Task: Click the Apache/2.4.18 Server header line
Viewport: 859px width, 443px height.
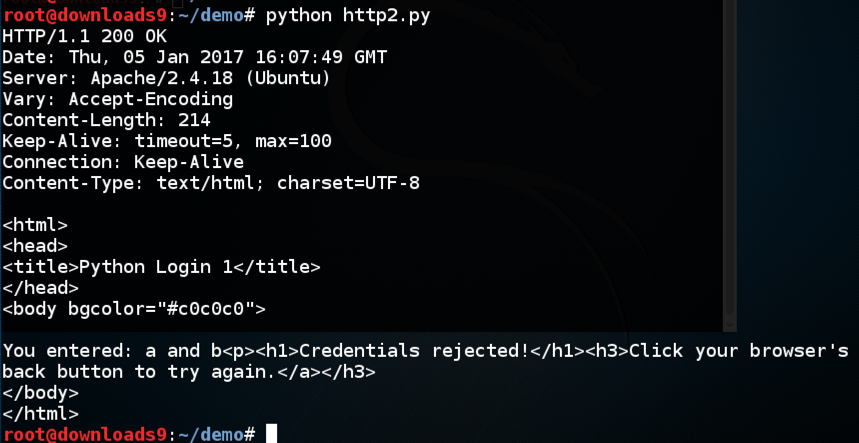Action: 165,78
